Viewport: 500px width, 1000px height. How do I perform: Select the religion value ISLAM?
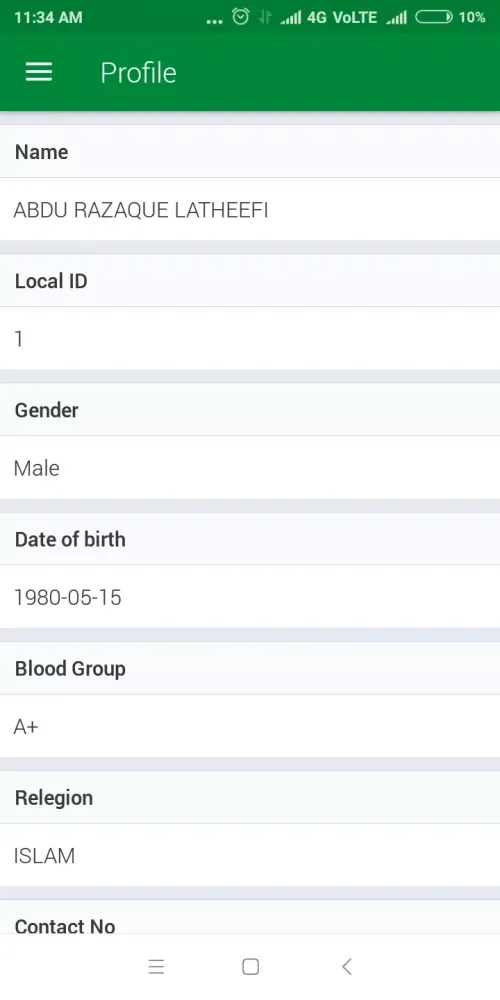click(44, 856)
